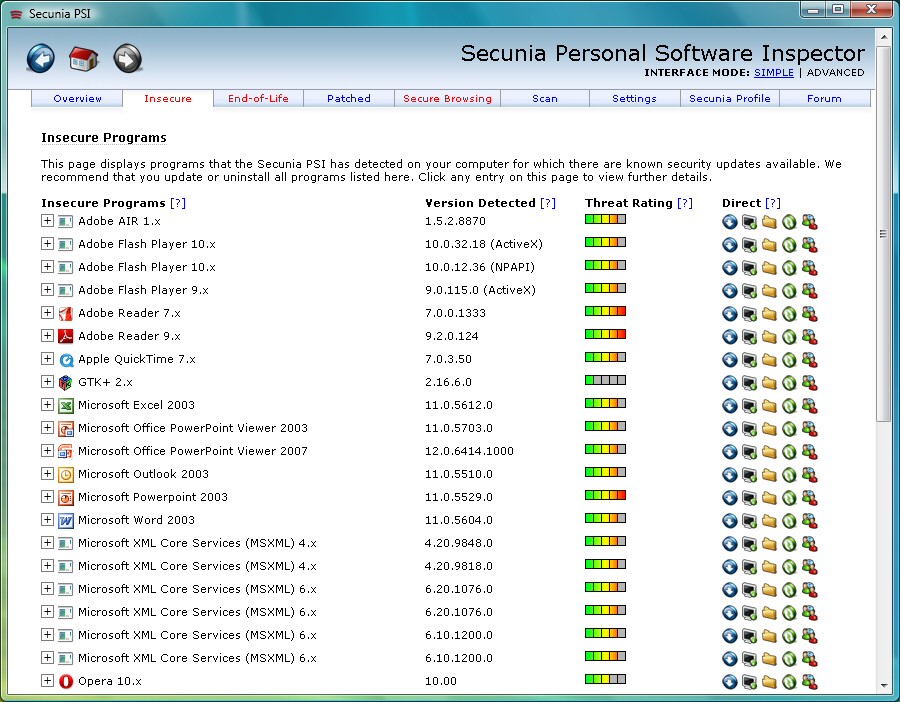The height and width of the screenshot is (702, 900).
Task: Download the solution for MSXML version 4.20.9818.0
Action: [730, 567]
